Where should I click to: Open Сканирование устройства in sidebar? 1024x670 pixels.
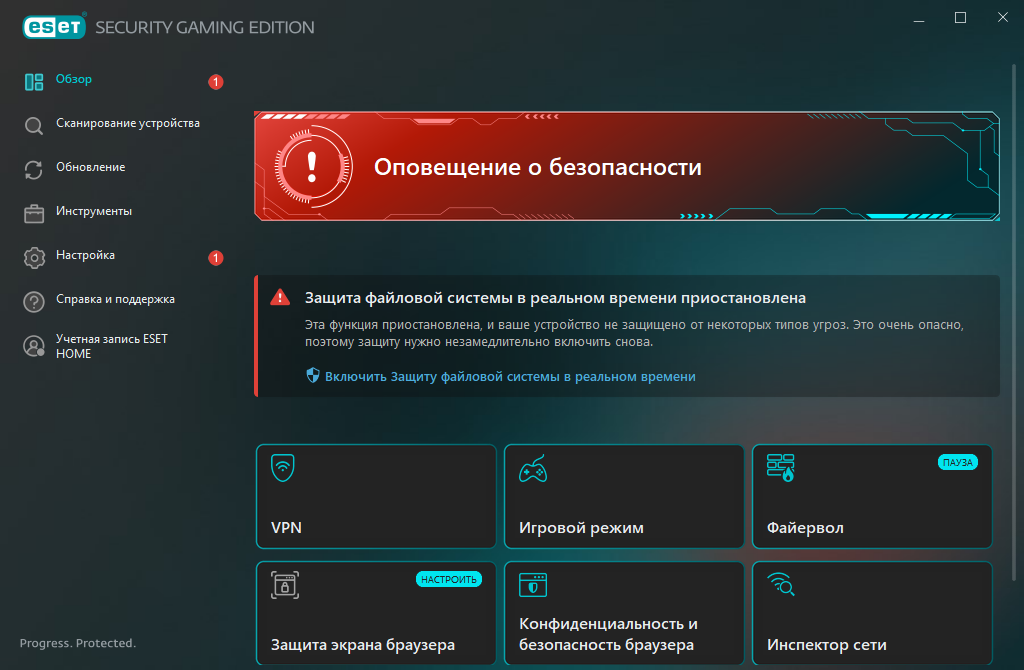point(127,123)
